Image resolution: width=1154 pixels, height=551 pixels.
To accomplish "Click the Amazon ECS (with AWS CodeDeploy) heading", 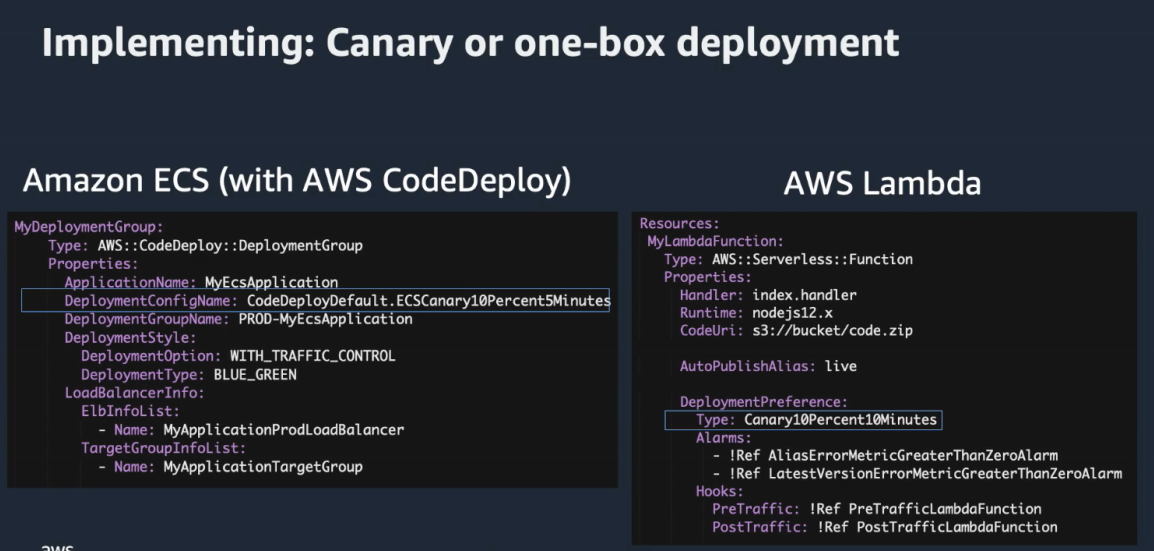I will [x=297, y=180].
